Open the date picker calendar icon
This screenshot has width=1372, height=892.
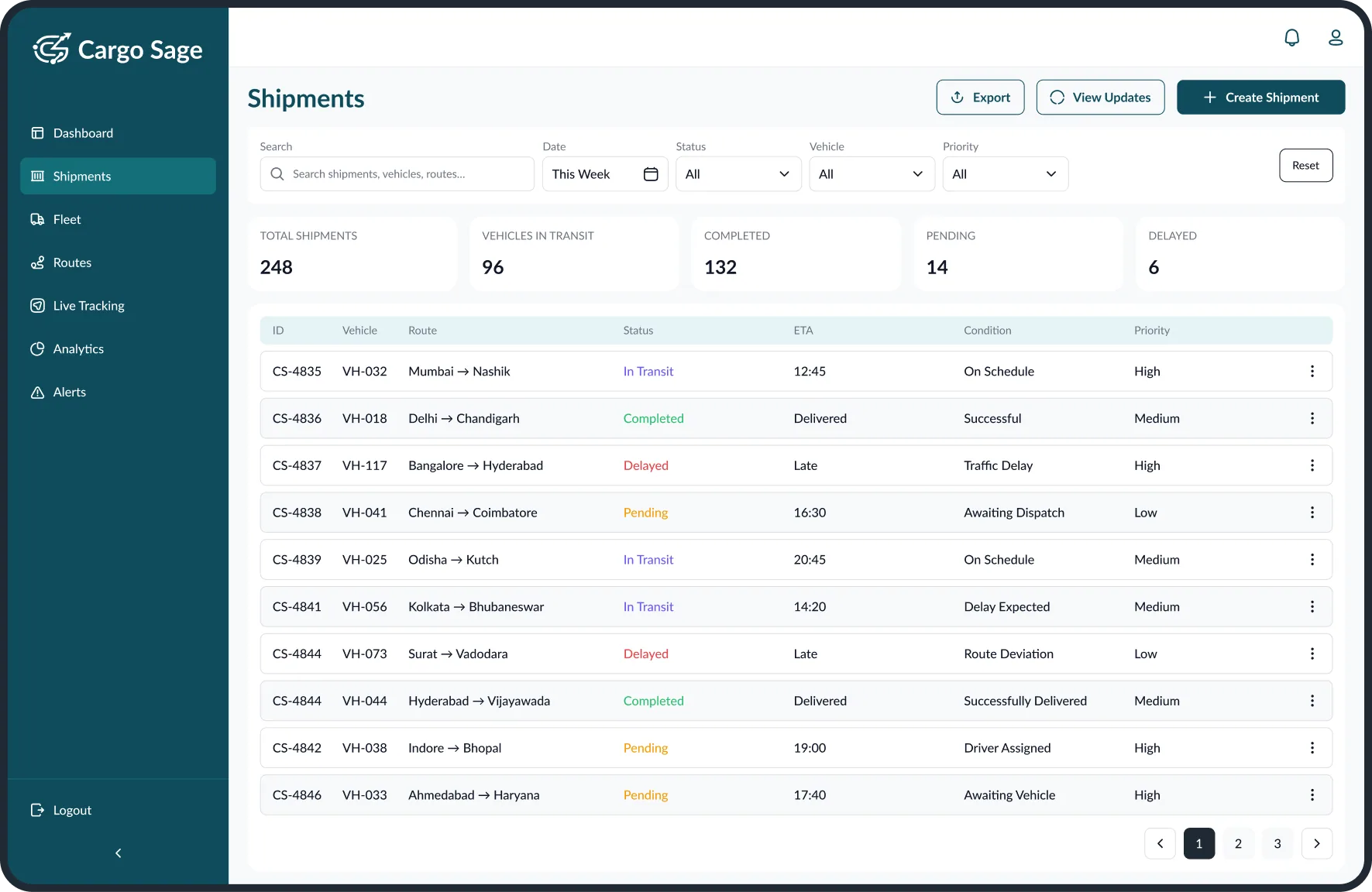coord(651,174)
